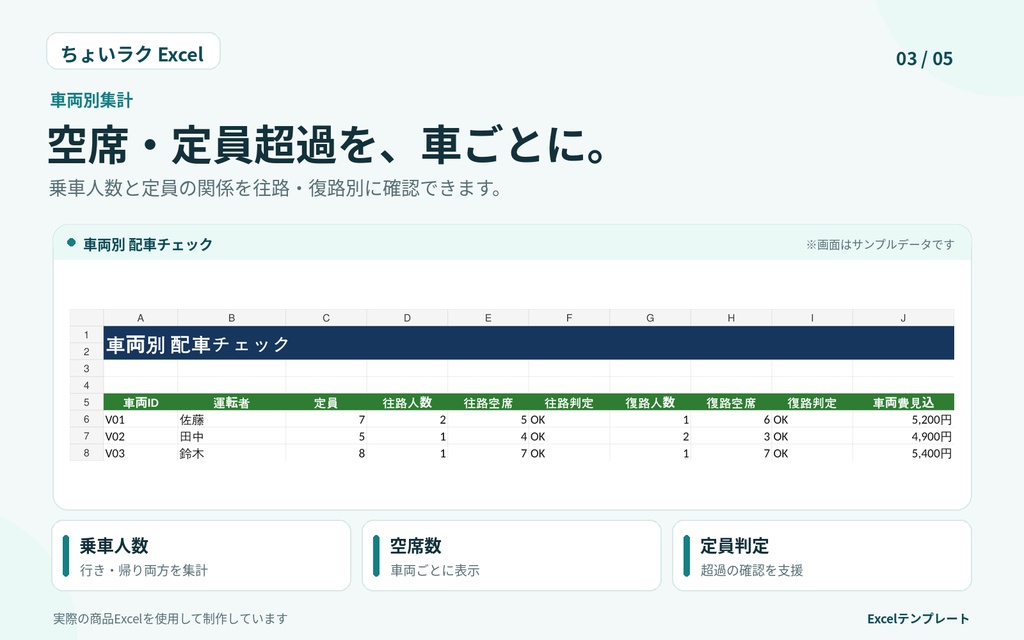1024x640 pixels.
Task: Click the Excelテンプレート label
Action: tap(918, 618)
